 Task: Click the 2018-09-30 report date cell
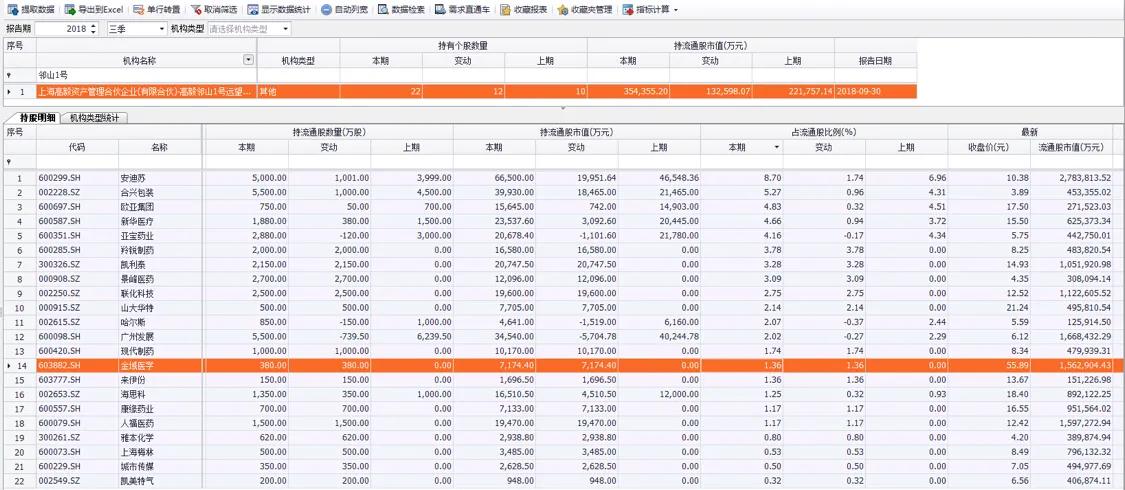pyautogui.click(x=875, y=92)
